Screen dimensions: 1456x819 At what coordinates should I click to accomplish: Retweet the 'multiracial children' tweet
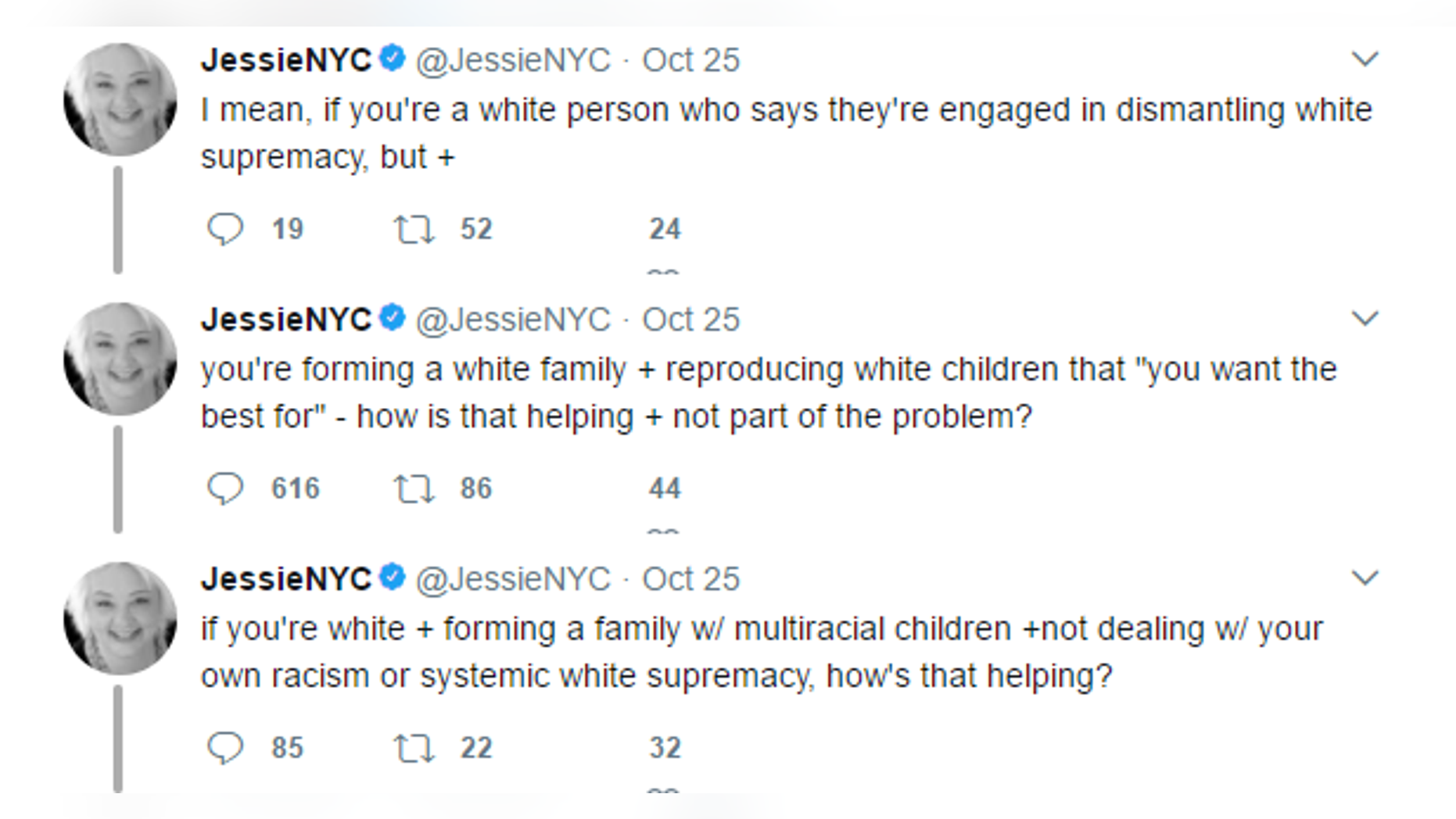pyautogui.click(x=413, y=748)
